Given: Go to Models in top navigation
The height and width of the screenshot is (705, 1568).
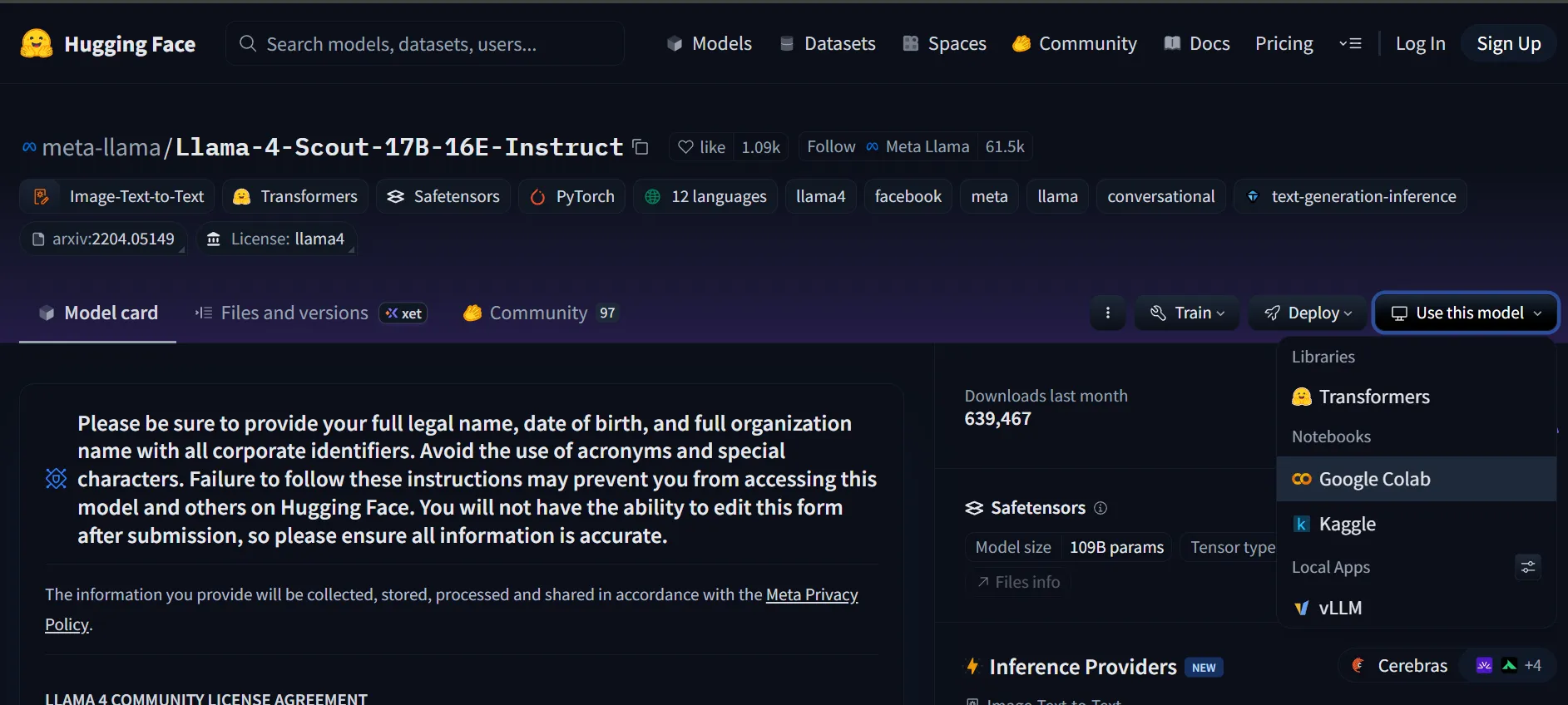Looking at the screenshot, I should point(709,43).
